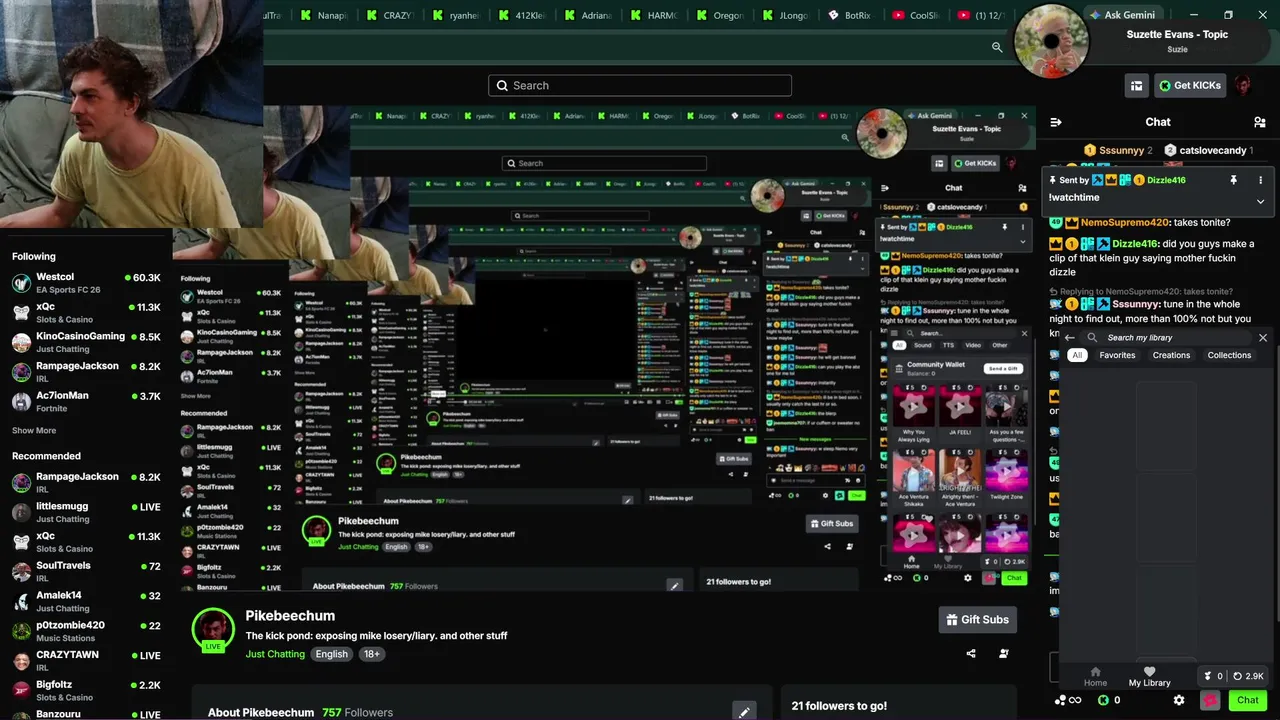Open the Just Chatting category link
1280x720 pixels.
[x=275, y=654]
